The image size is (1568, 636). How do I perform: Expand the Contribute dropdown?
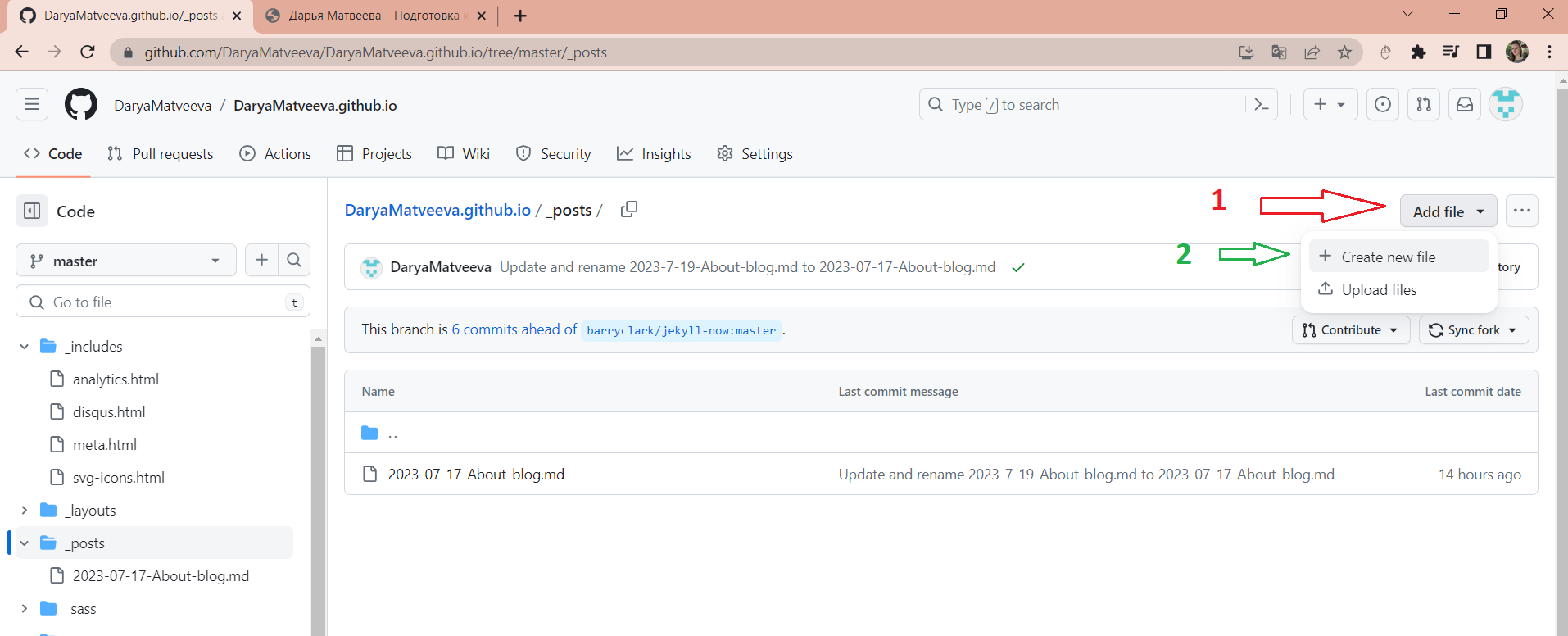click(x=1351, y=330)
